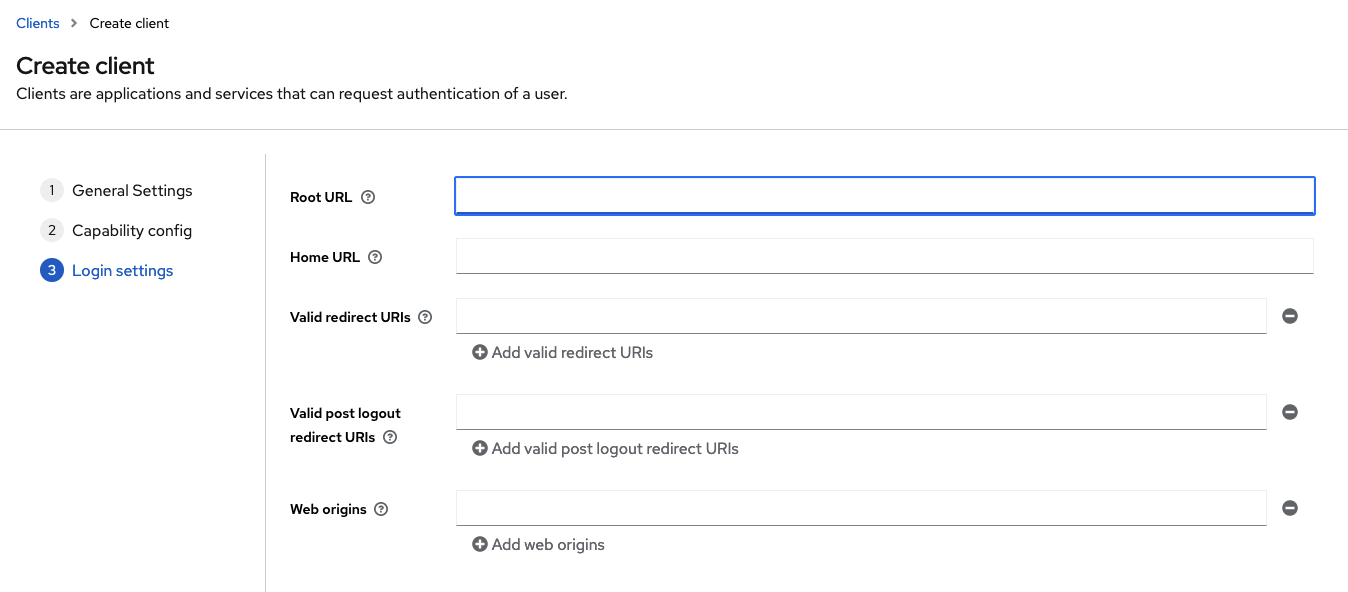This screenshot has width=1348, height=592.
Task: Remove the web origins row
Action: (1290, 508)
